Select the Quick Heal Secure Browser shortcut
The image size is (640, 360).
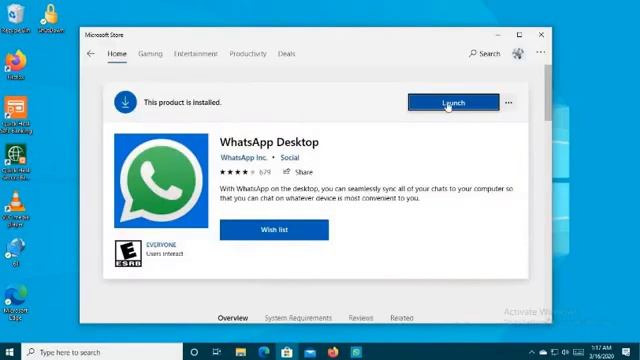pyautogui.click(x=16, y=162)
